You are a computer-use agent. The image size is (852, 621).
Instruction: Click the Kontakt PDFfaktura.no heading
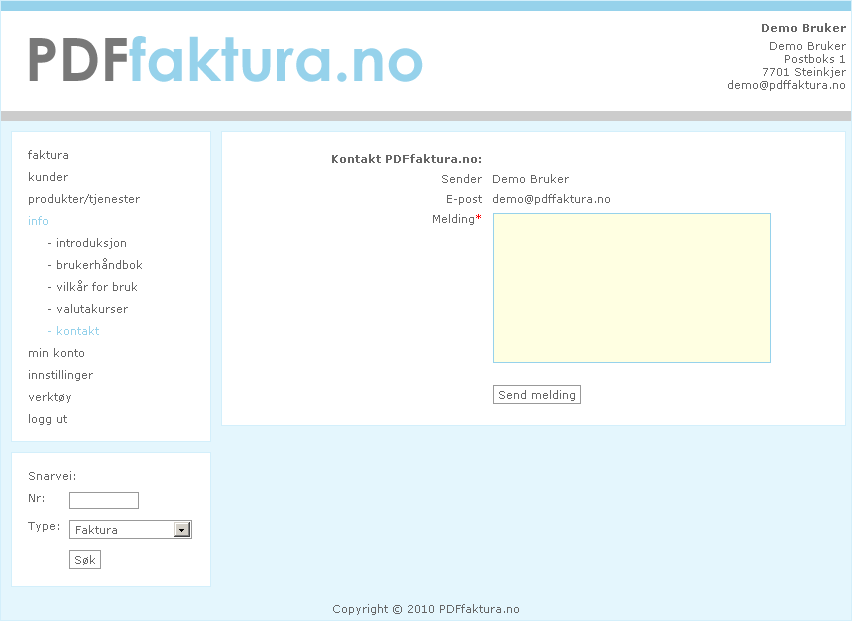click(x=406, y=159)
